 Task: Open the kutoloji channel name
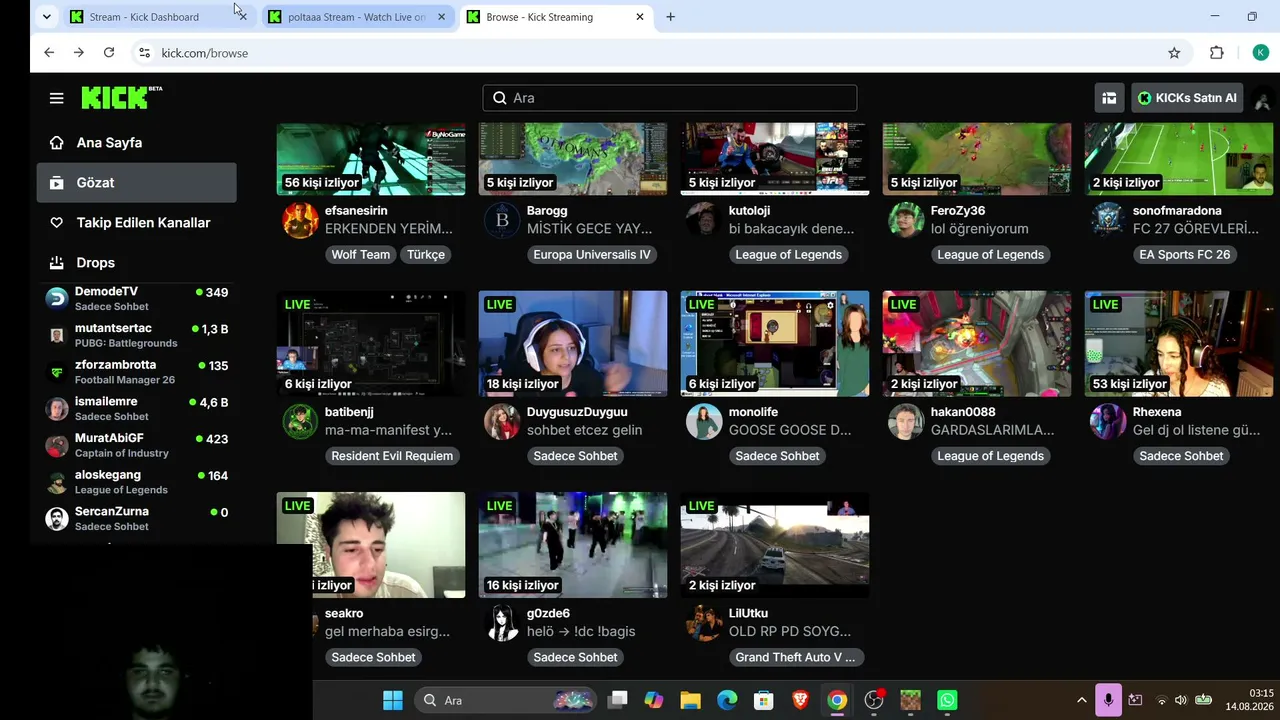click(749, 211)
